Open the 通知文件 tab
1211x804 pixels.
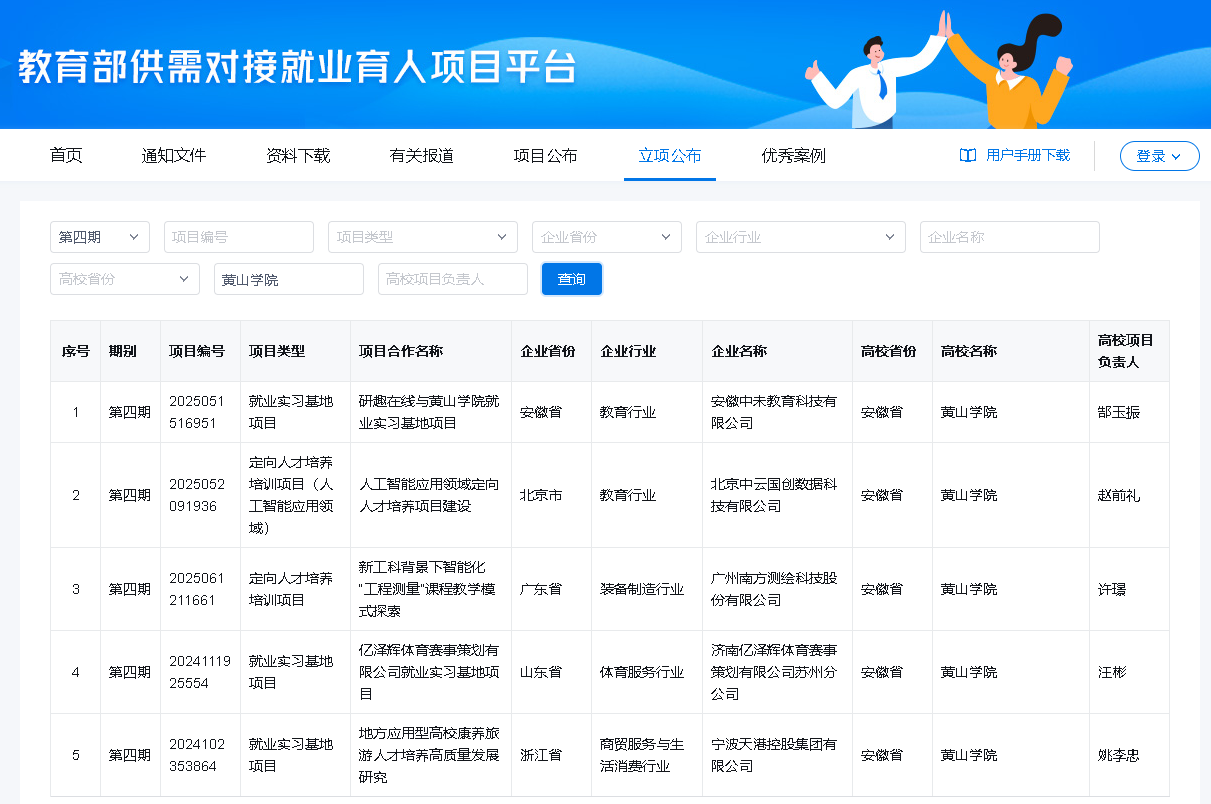tap(174, 156)
